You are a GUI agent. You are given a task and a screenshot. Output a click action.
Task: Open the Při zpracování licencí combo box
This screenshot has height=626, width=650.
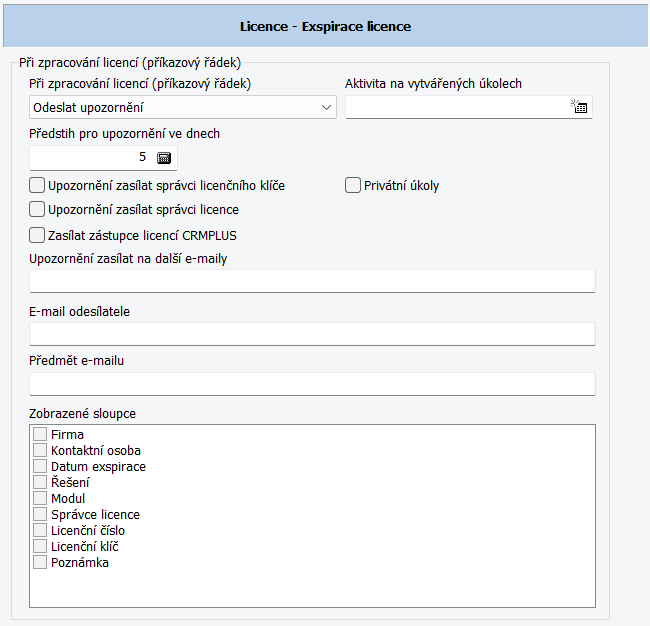point(183,107)
